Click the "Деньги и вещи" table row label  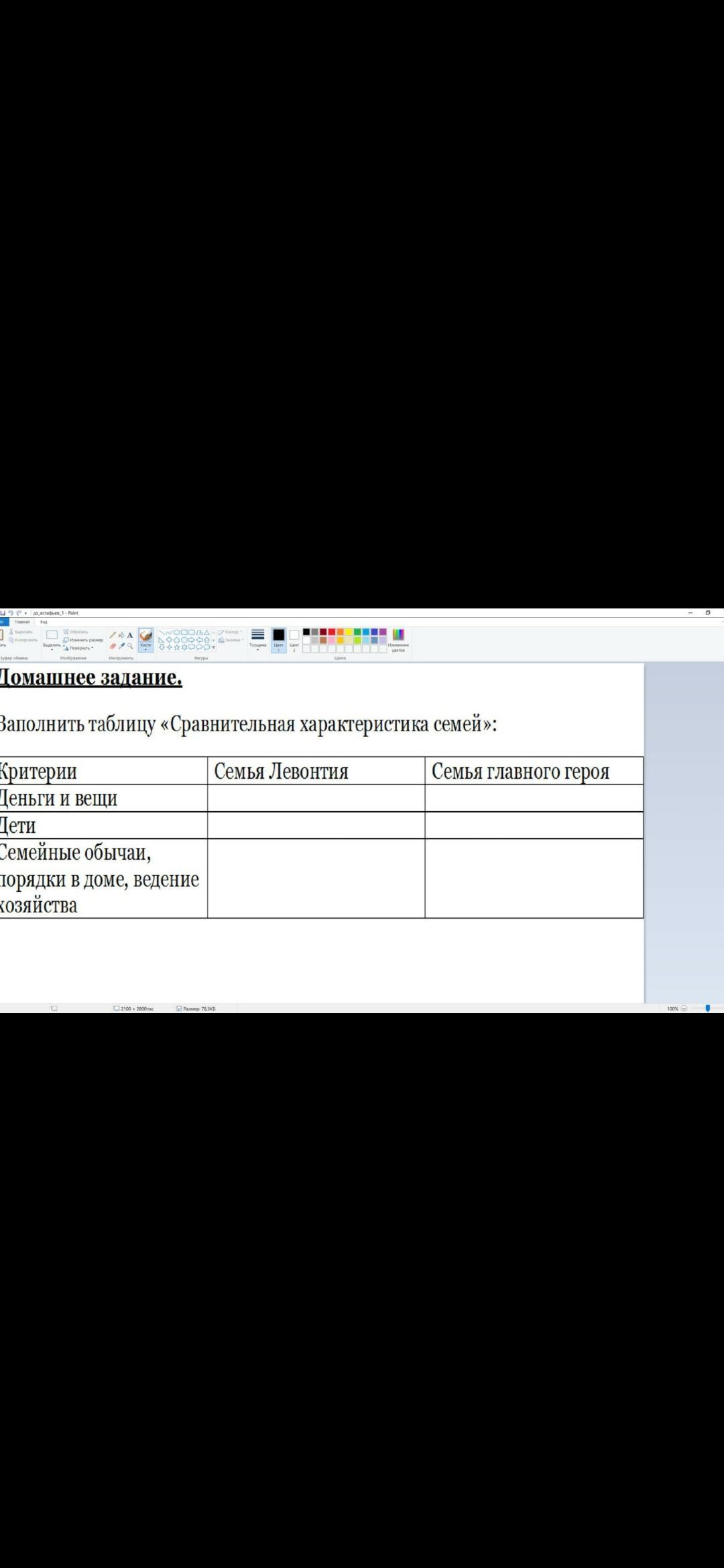click(58, 799)
